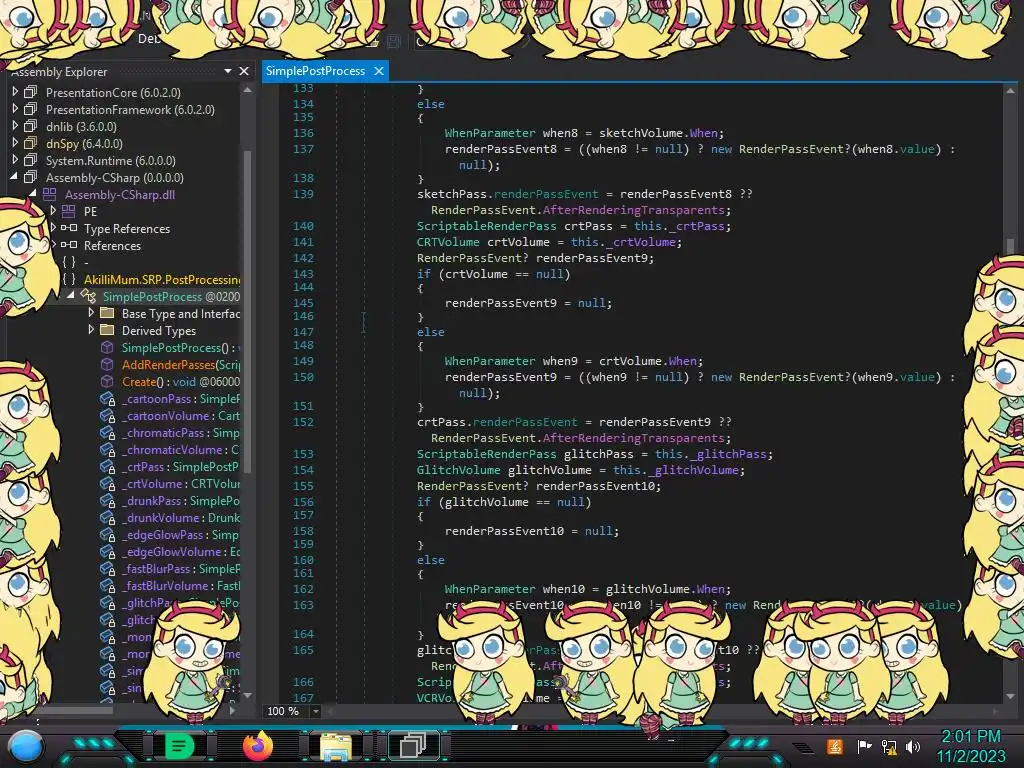Select the _crtPass field row
Viewport: 1024px width, 768px height.
[x=170, y=467]
